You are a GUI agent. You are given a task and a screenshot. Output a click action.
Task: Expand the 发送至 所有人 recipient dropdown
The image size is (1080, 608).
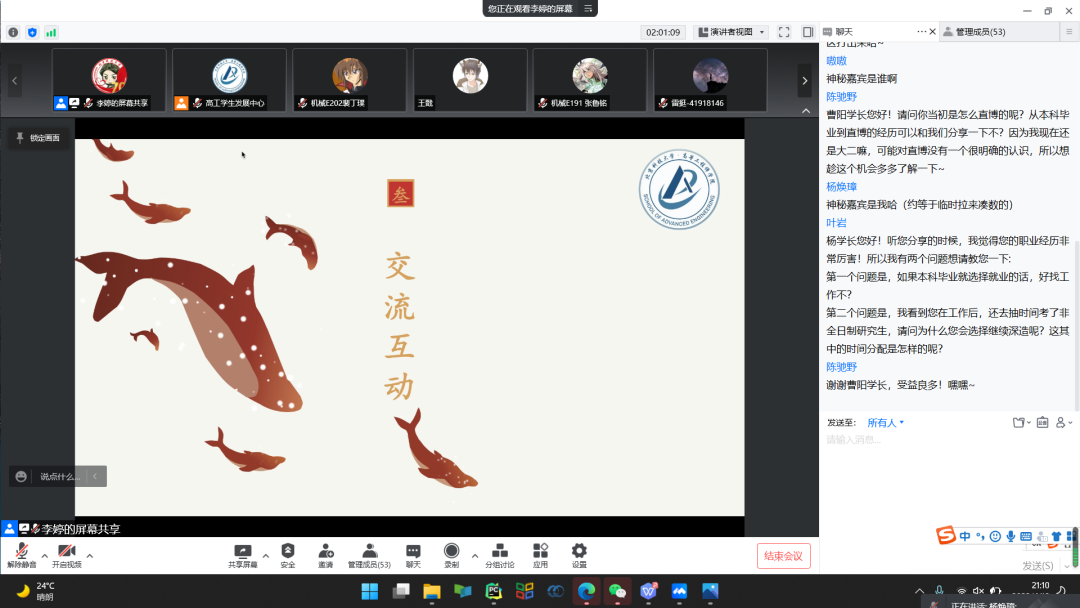point(885,423)
